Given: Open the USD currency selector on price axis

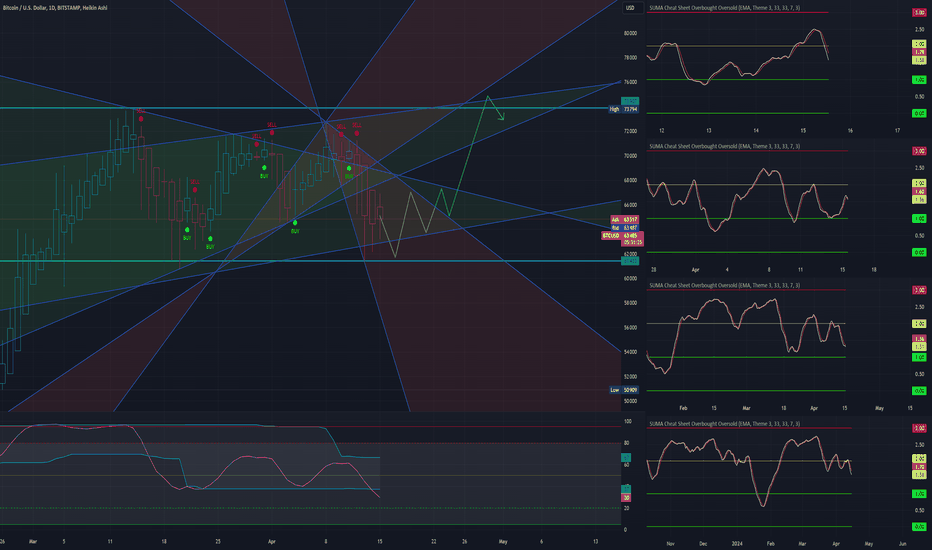Looking at the screenshot, I should (x=630, y=8).
